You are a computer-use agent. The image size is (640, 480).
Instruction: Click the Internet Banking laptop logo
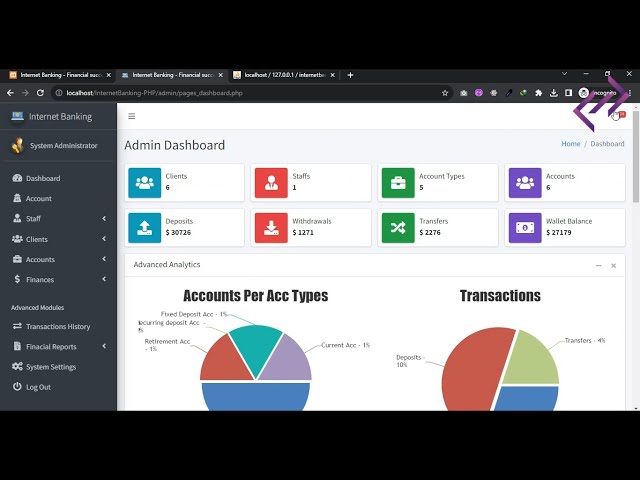pyautogui.click(x=17, y=116)
